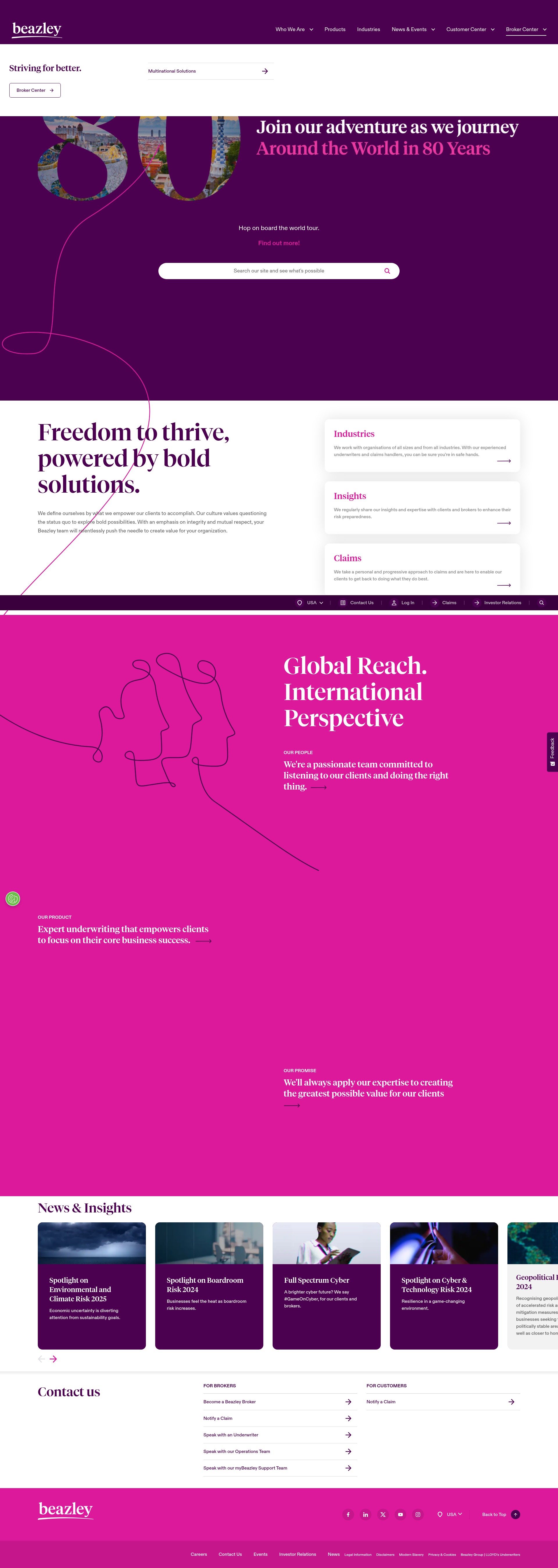Screen dimensions: 558x1568
Task: Expand the Broker Center dropdown in header
Action: (x=526, y=29)
